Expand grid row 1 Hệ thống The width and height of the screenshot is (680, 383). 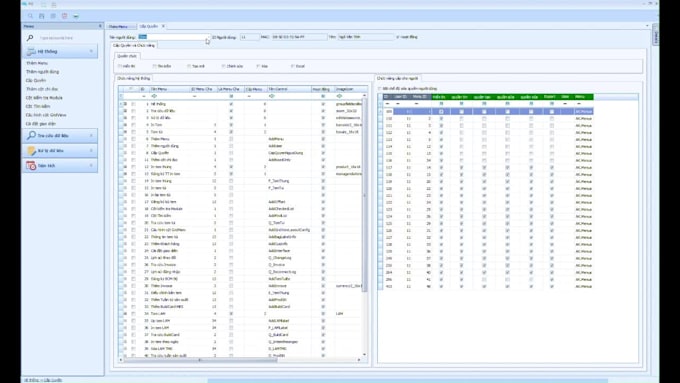(125, 104)
